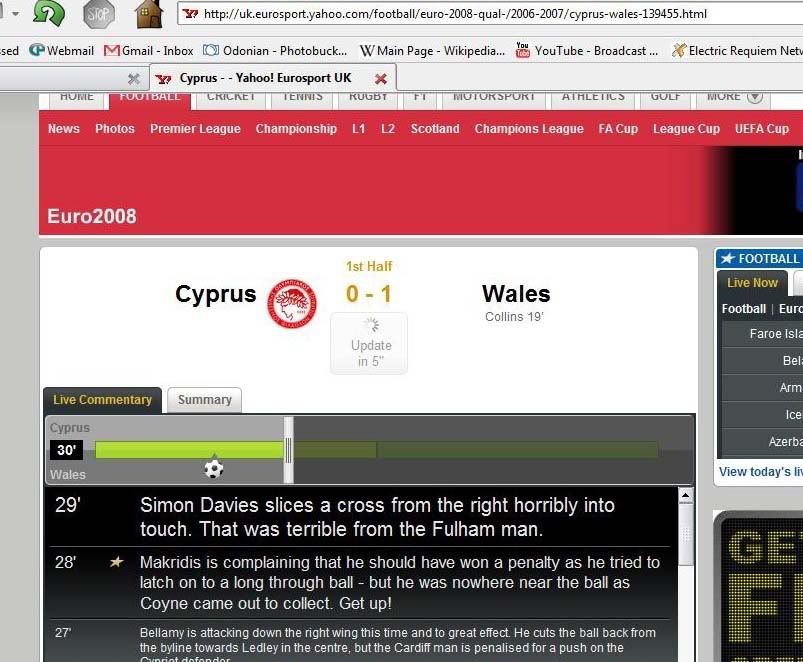Screen dimensions: 803x662
Task: Close the Yahoo! Eurosport UK tab
Action: (x=381, y=79)
